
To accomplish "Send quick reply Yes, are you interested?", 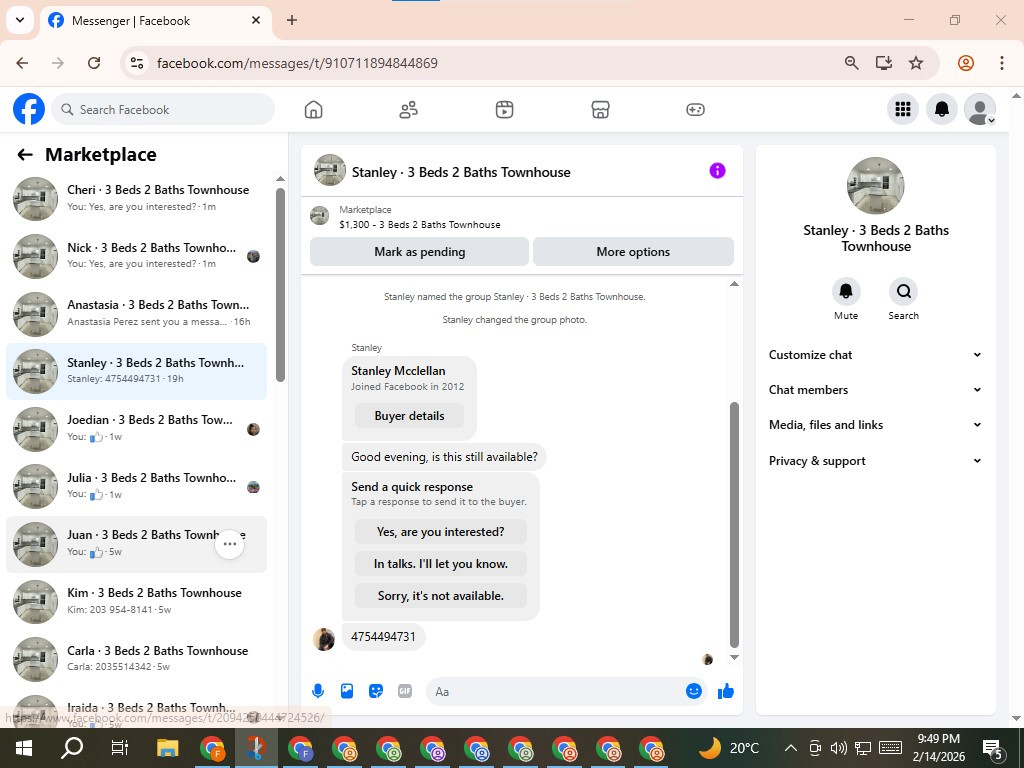I will coord(441,532).
